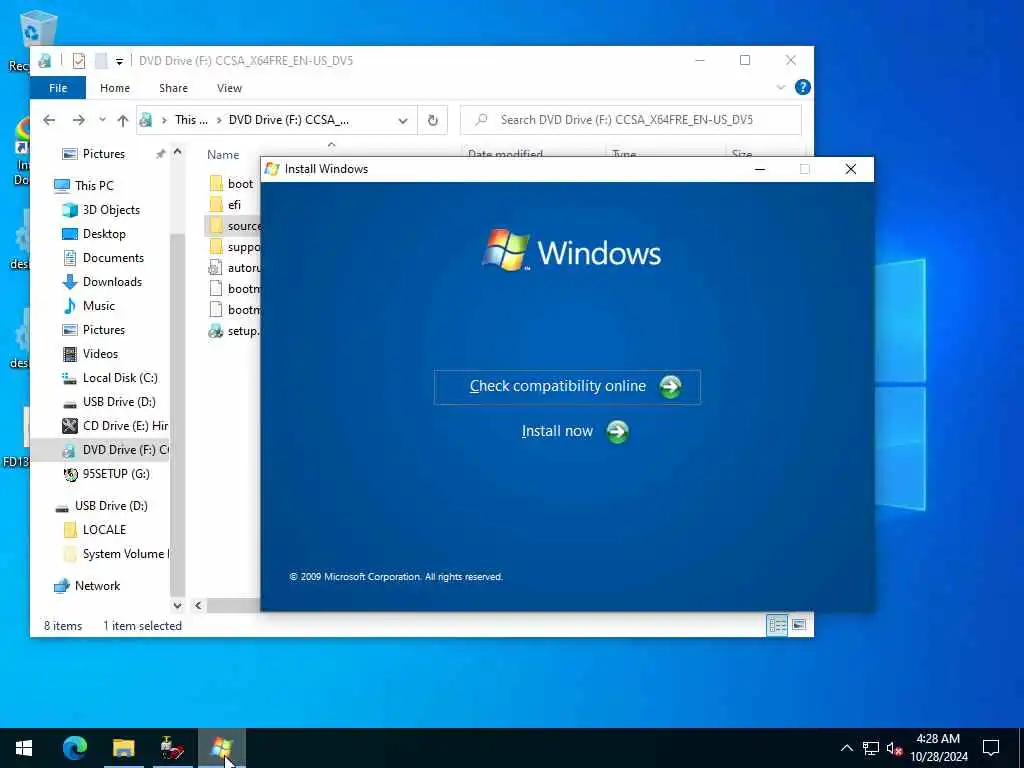Minimize the Install Windows dialog
Viewport: 1024px width, 768px height.
[760, 169]
